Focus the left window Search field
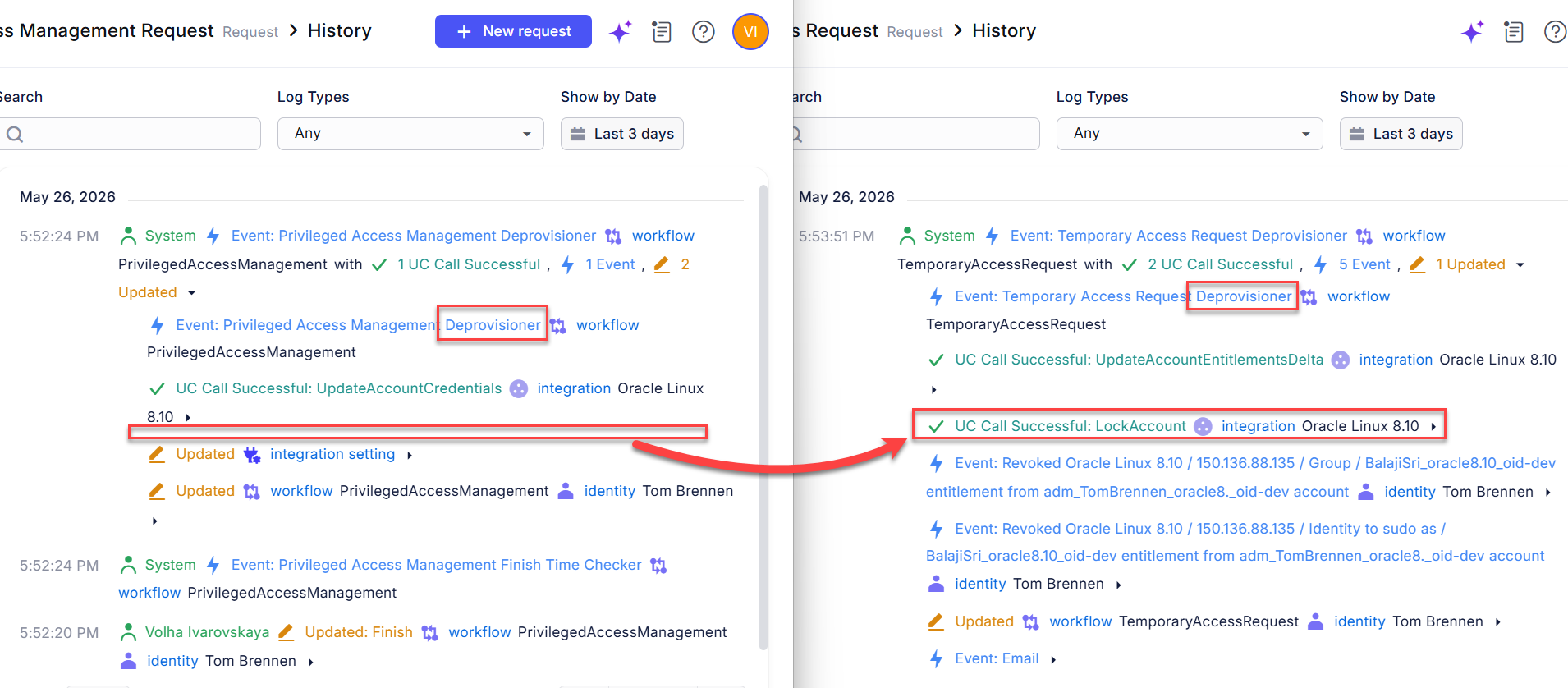 pyautogui.click(x=131, y=134)
